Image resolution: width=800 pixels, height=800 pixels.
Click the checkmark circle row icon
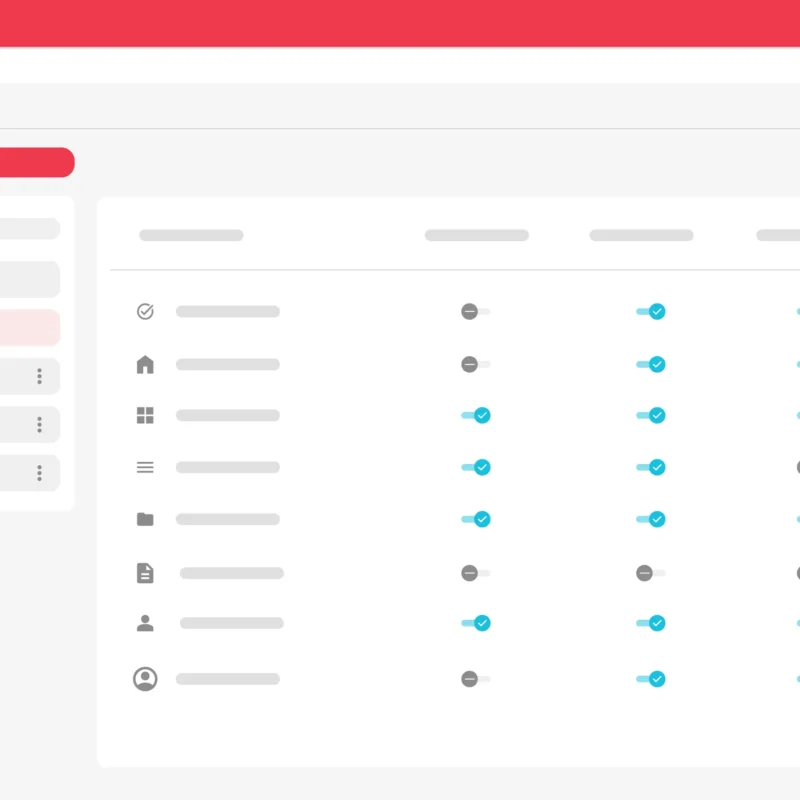145,311
